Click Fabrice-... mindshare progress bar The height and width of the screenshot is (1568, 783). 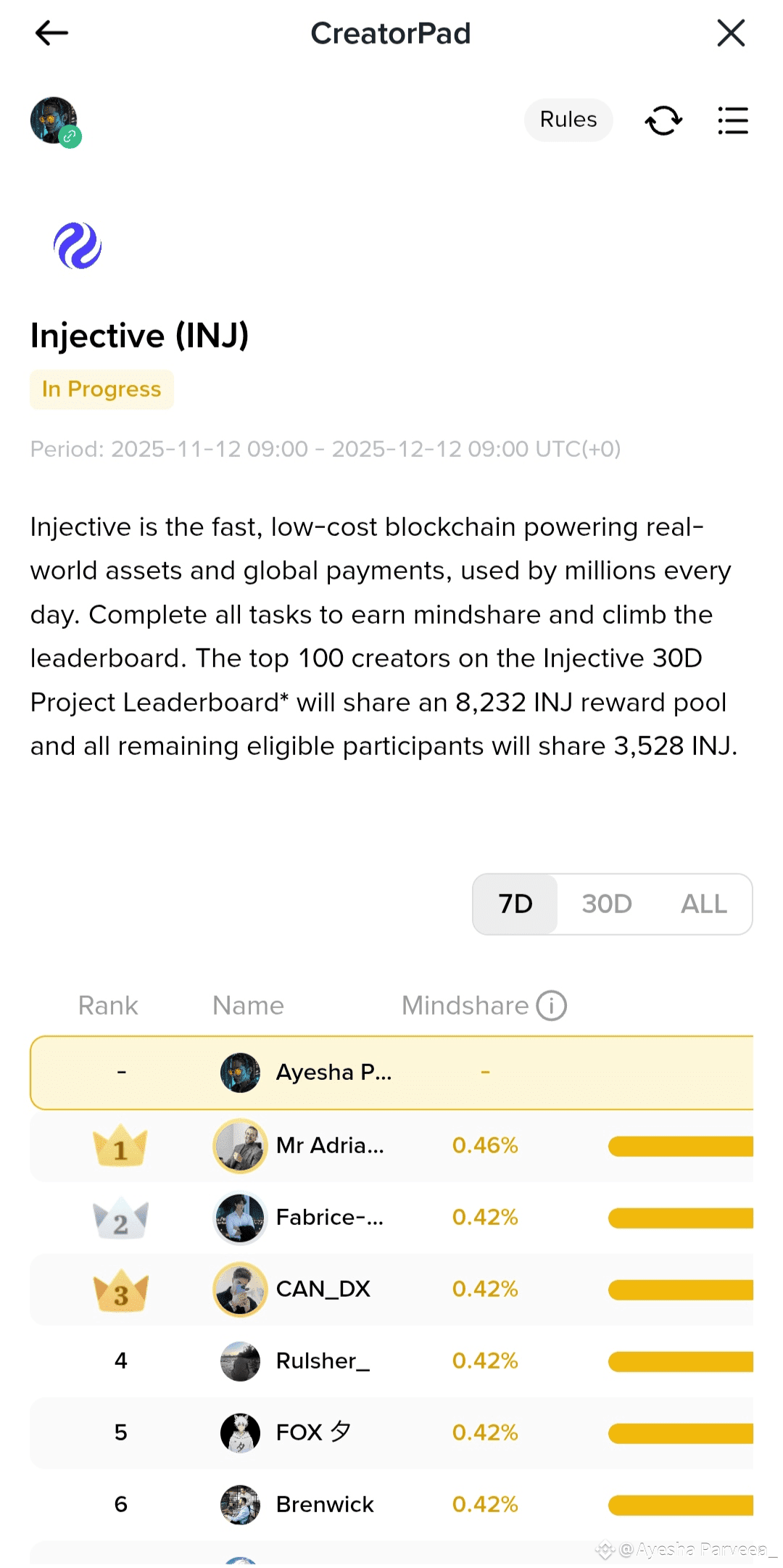680,1218
